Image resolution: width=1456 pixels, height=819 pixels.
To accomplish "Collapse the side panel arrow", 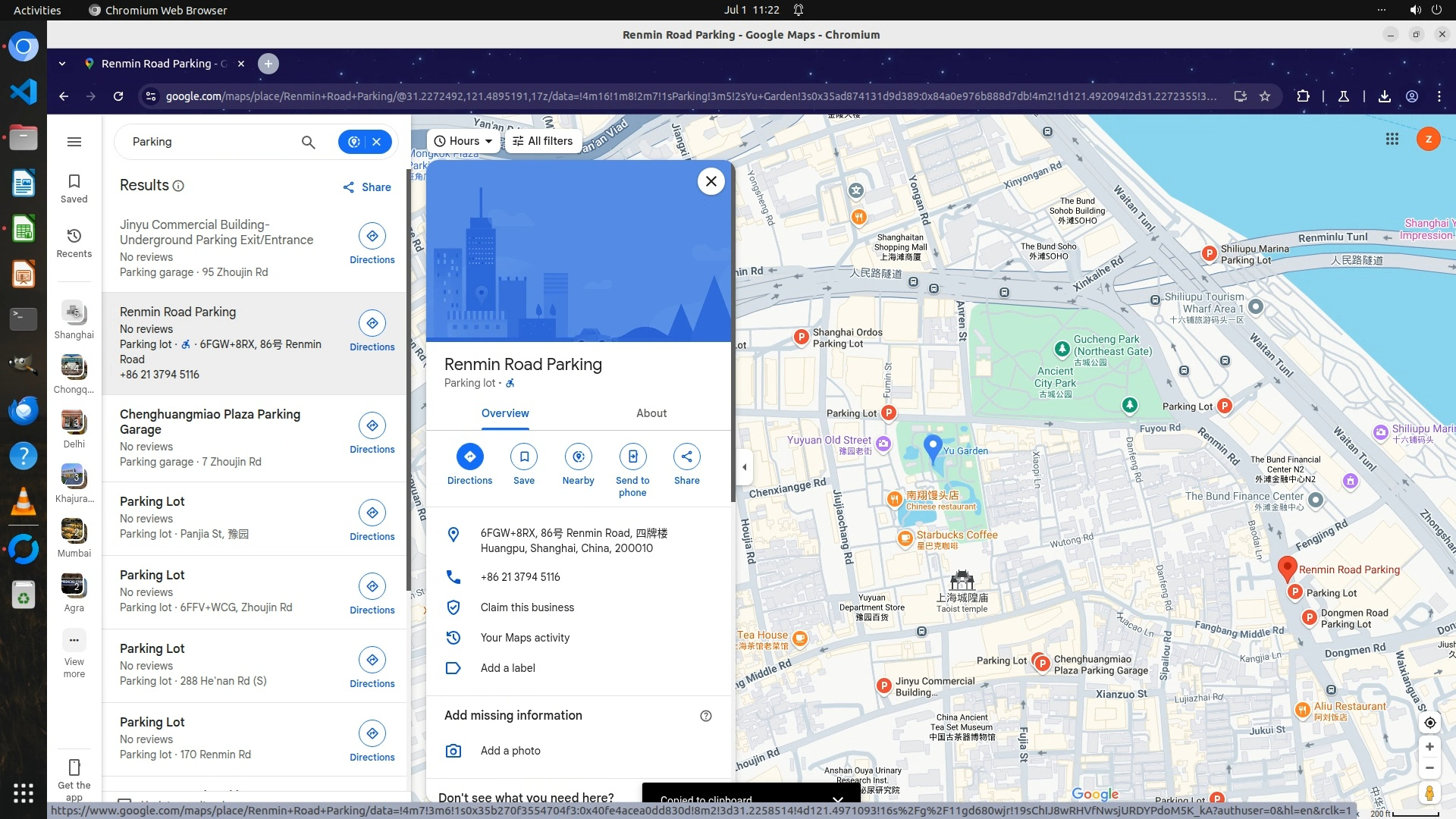I will click(x=744, y=467).
